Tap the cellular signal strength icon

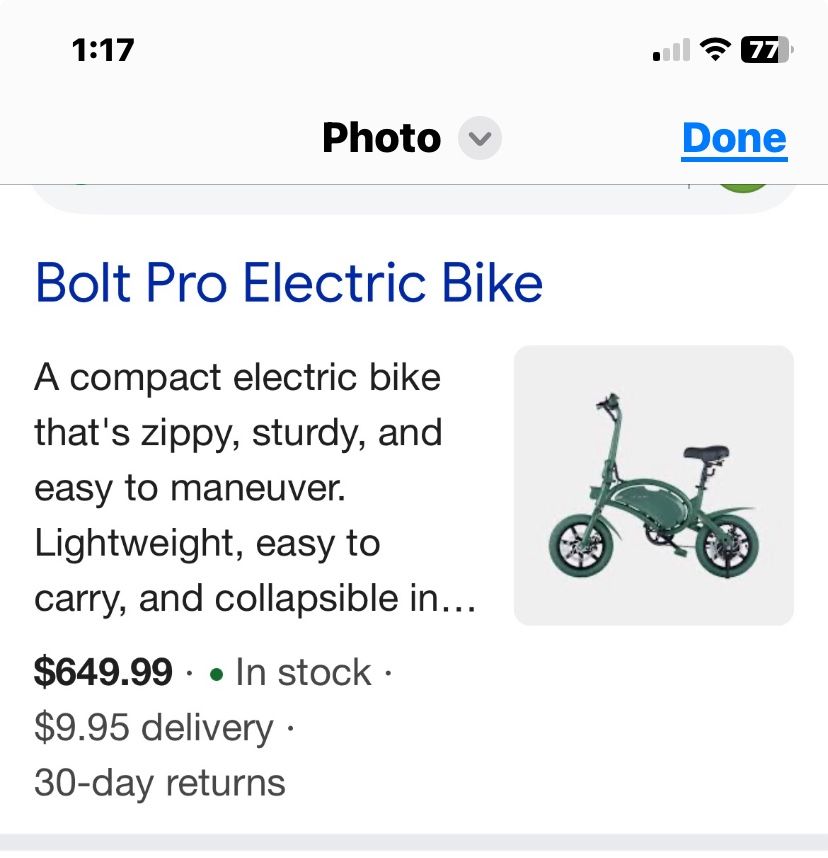[x=671, y=49]
